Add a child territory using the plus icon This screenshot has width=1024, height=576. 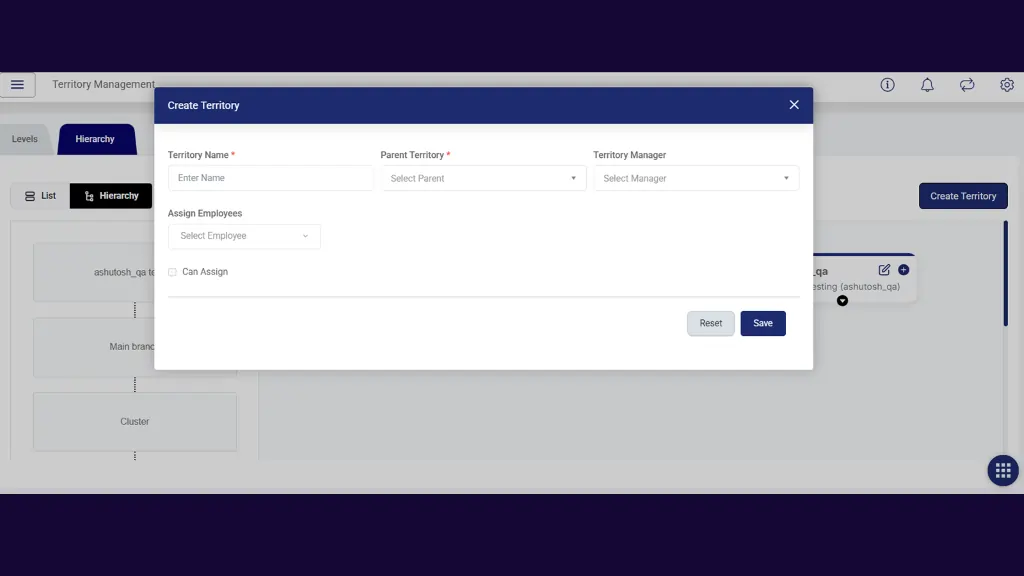(x=903, y=269)
